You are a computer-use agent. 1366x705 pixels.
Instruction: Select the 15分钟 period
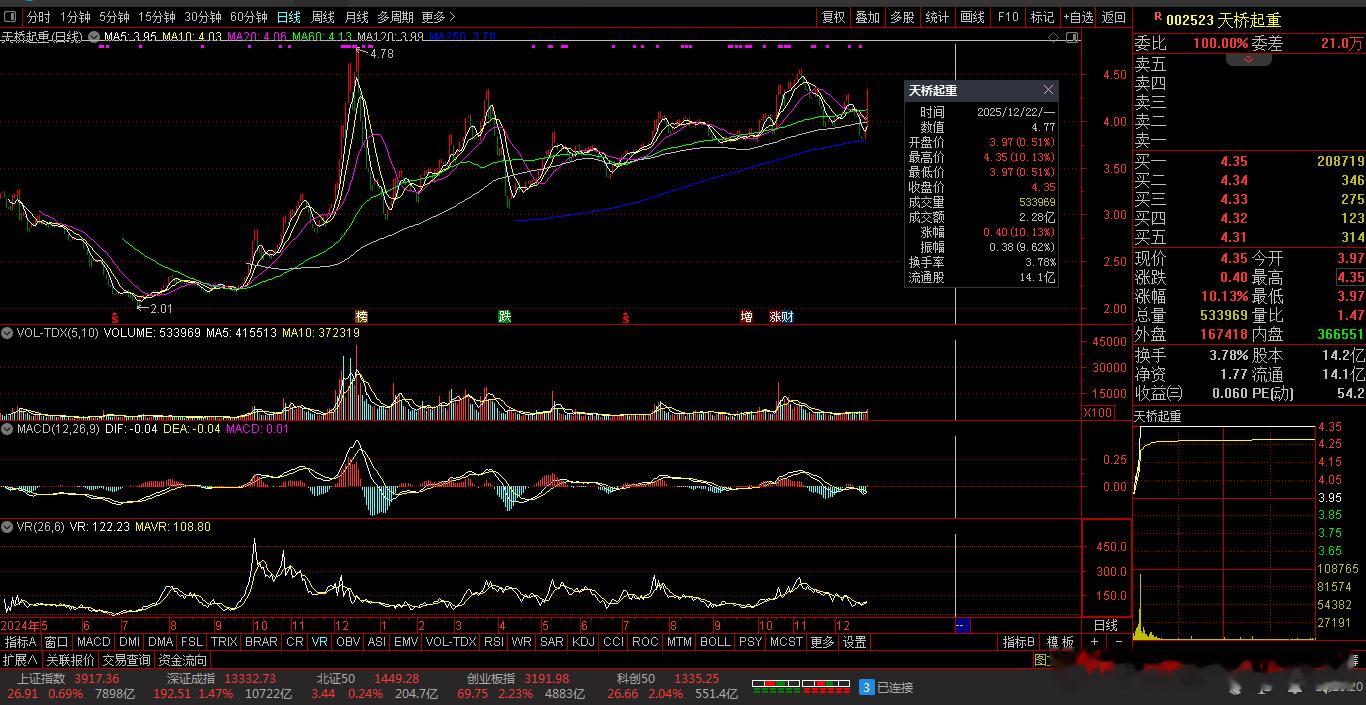pos(157,17)
